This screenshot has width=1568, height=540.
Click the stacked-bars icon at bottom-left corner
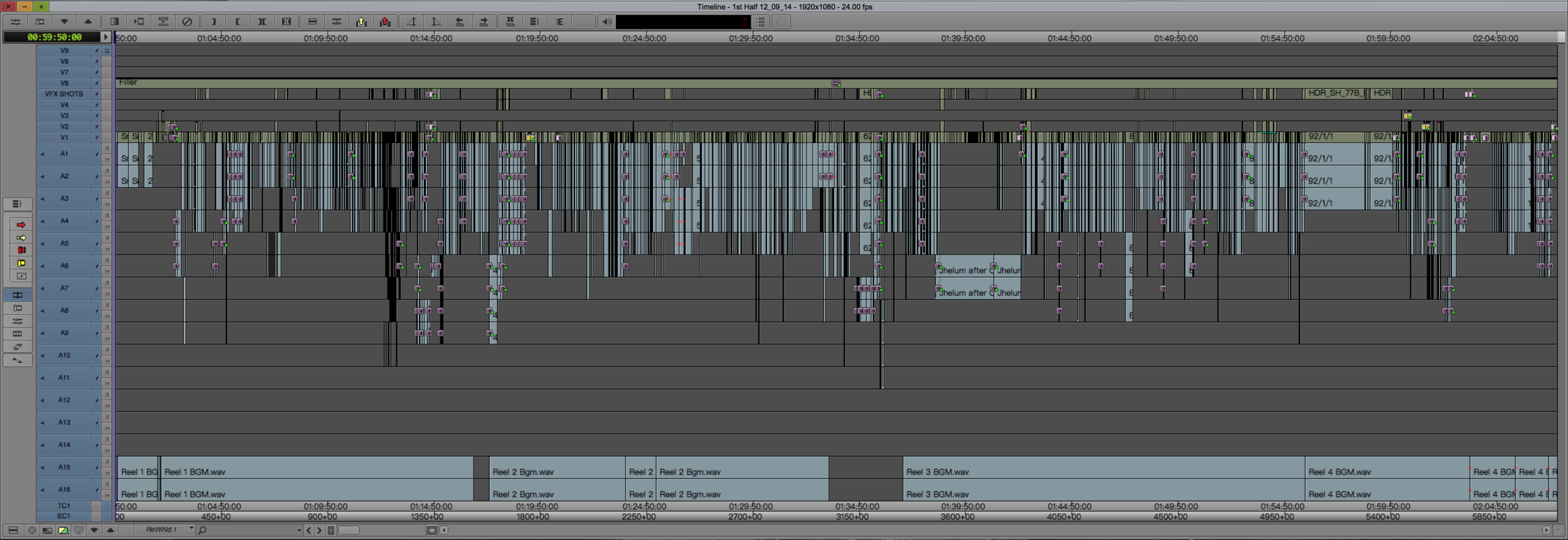(13, 531)
